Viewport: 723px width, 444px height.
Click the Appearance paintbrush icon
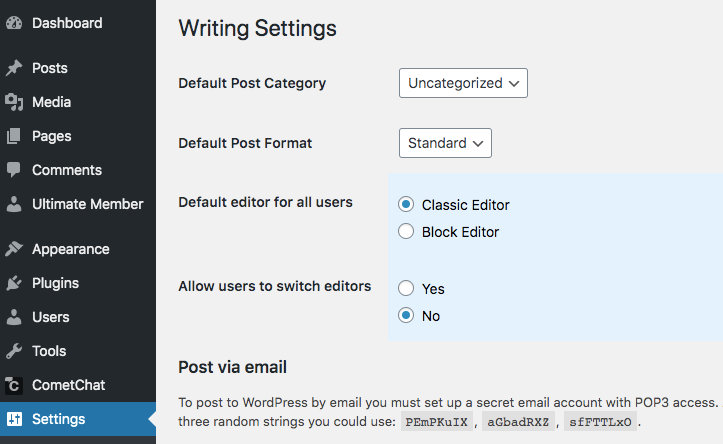14,249
